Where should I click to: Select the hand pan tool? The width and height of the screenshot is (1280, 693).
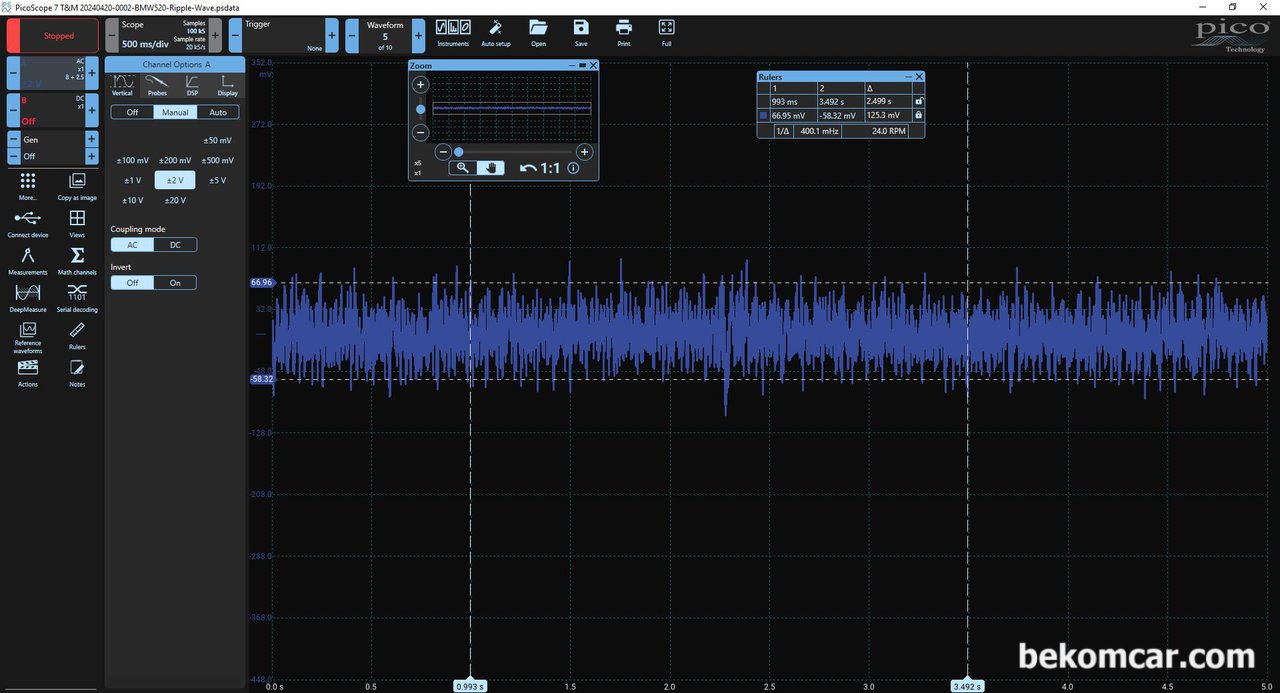point(491,168)
